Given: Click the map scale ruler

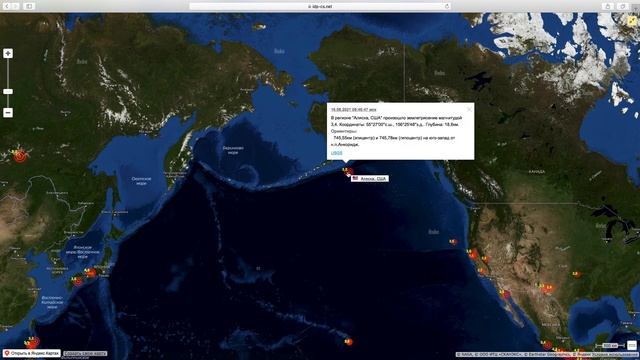Looking at the screenshot, I should pos(610,346).
